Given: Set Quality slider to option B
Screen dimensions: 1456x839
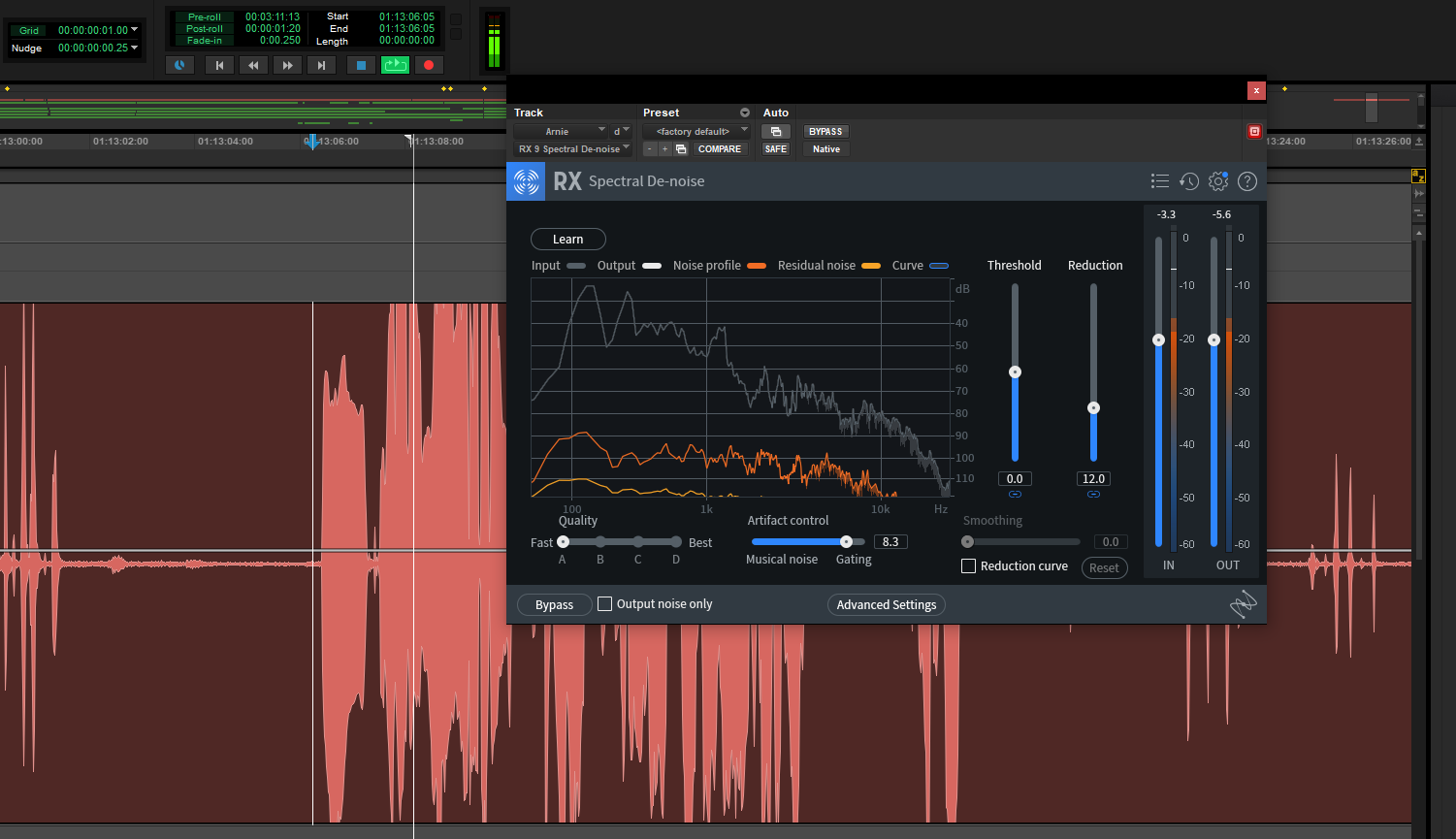Looking at the screenshot, I should coord(600,542).
